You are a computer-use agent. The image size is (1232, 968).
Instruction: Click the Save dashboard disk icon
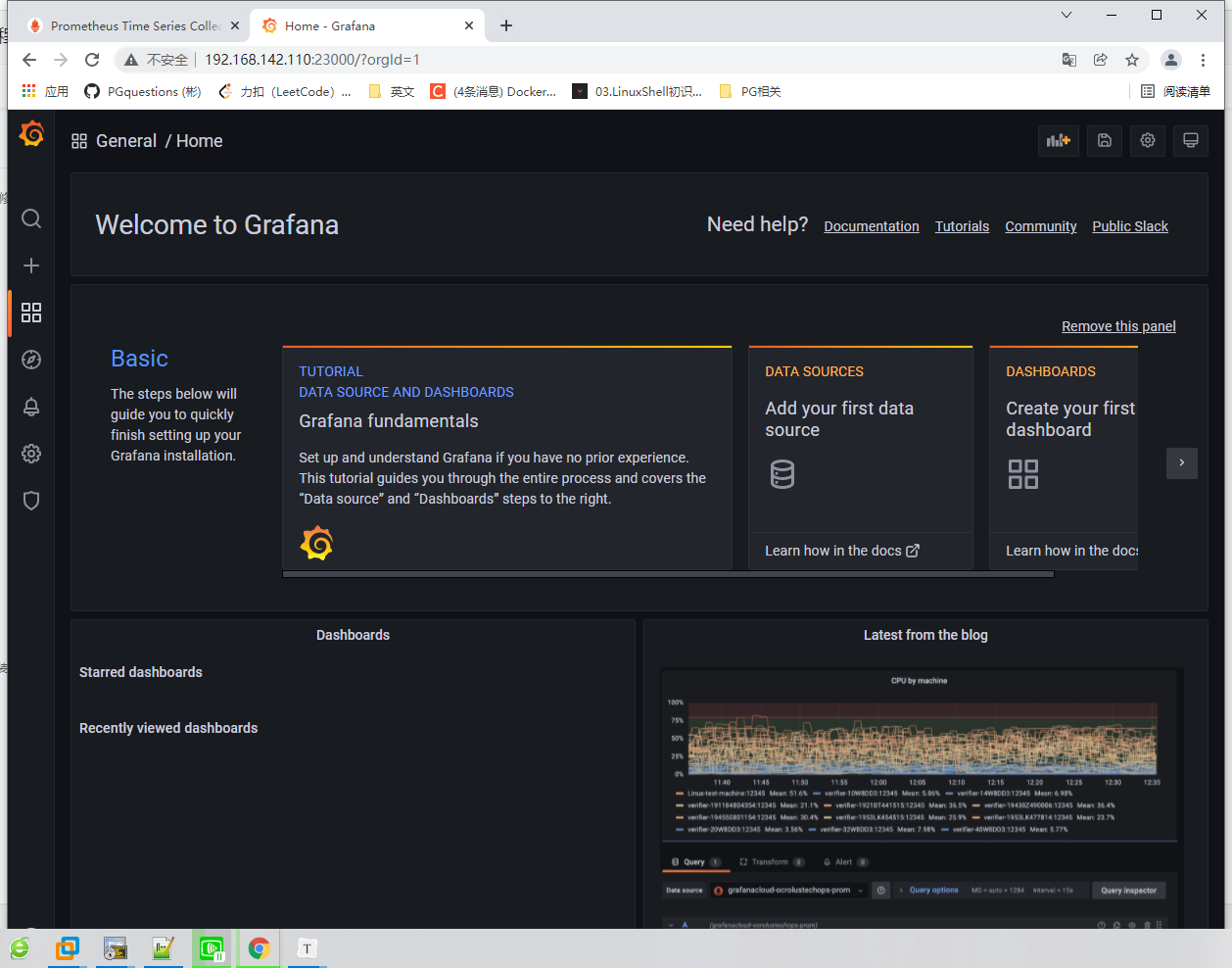(1105, 141)
